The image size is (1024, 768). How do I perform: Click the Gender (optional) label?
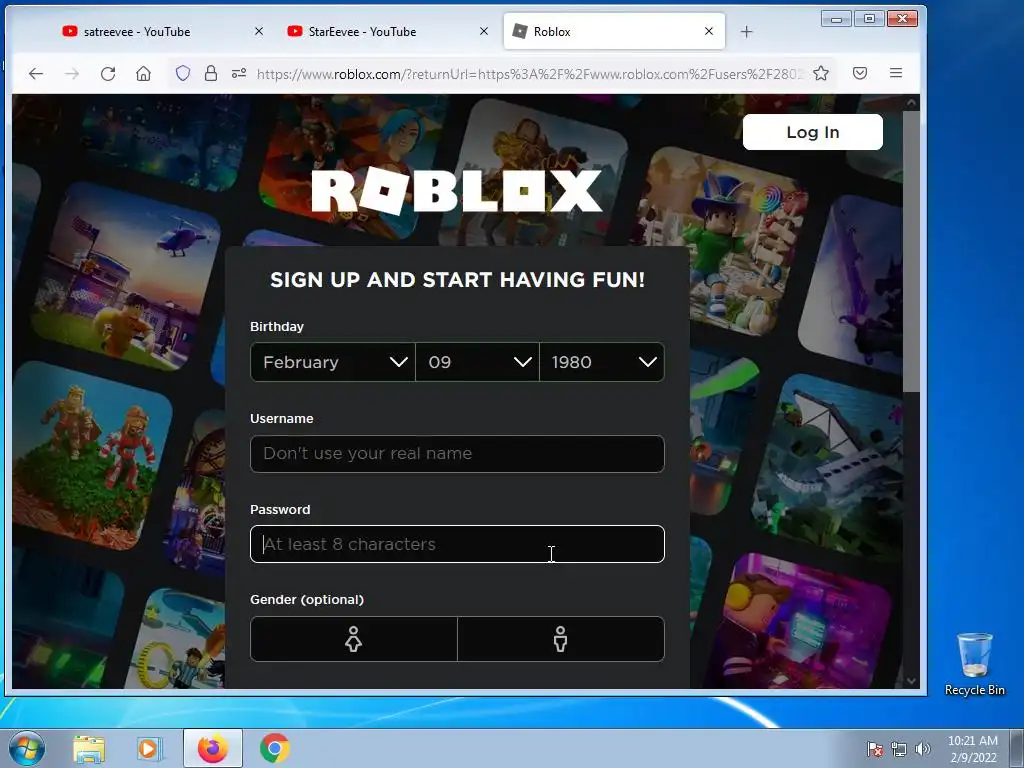pos(307,600)
